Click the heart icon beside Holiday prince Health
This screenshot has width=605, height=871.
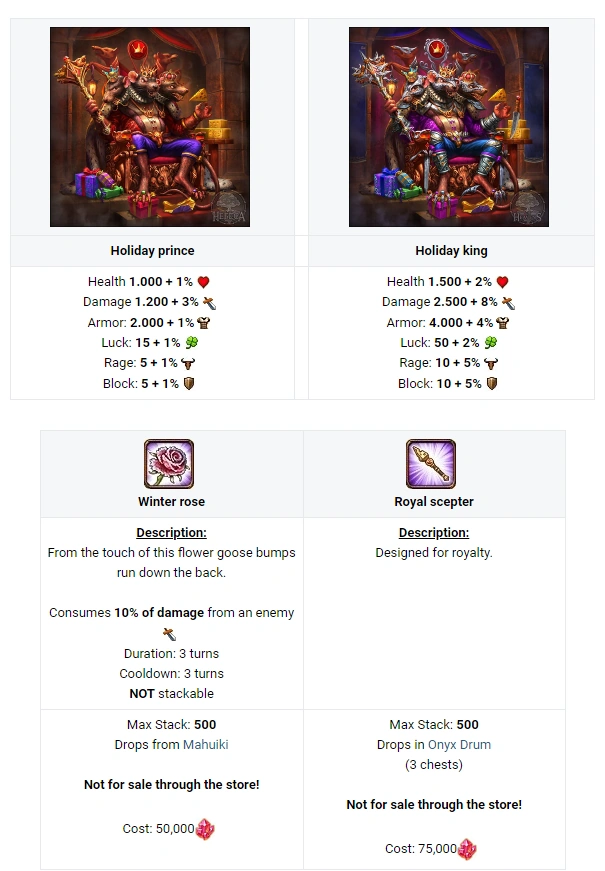(203, 282)
